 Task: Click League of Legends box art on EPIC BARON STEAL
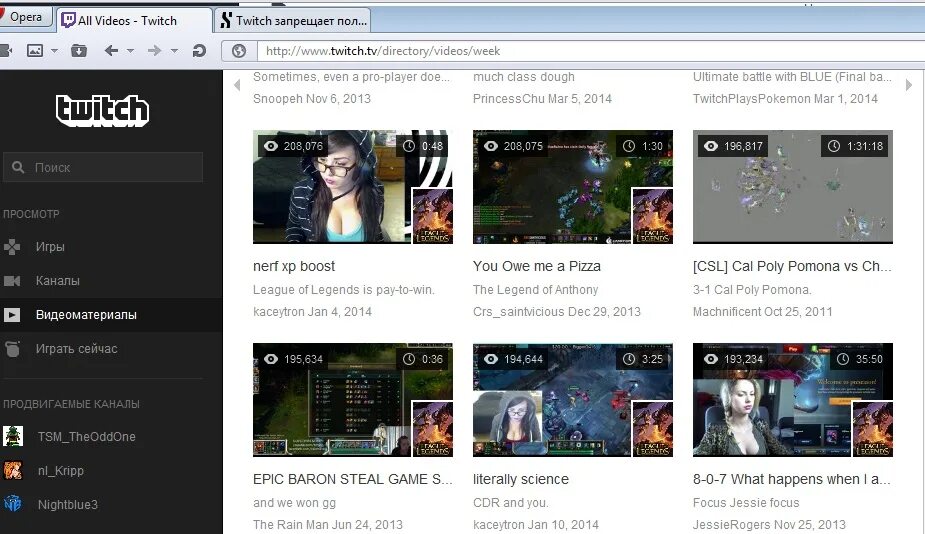432,429
